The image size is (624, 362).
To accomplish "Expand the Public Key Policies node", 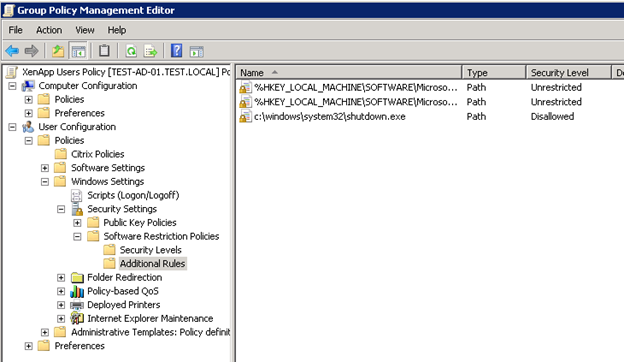I will [77, 223].
